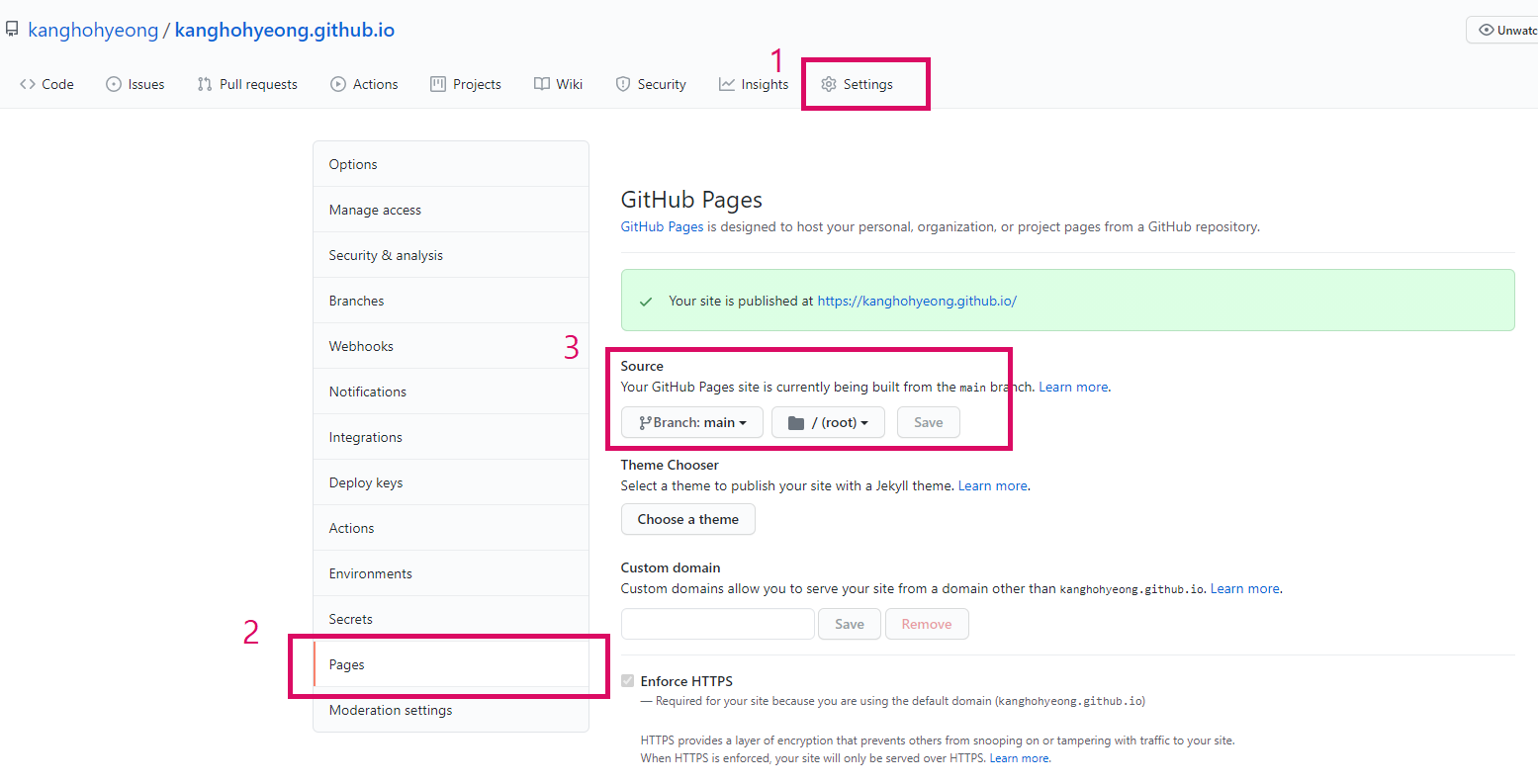The width and height of the screenshot is (1538, 784).
Task: Click the Actions play icon
Action: pos(338,84)
